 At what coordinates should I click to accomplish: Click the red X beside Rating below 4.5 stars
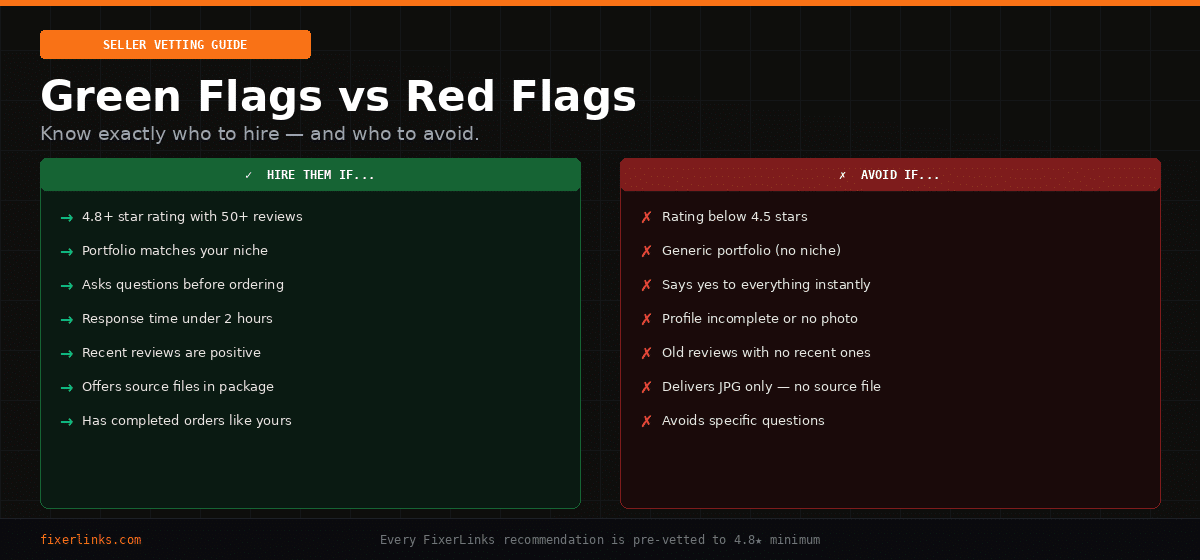pyautogui.click(x=646, y=217)
